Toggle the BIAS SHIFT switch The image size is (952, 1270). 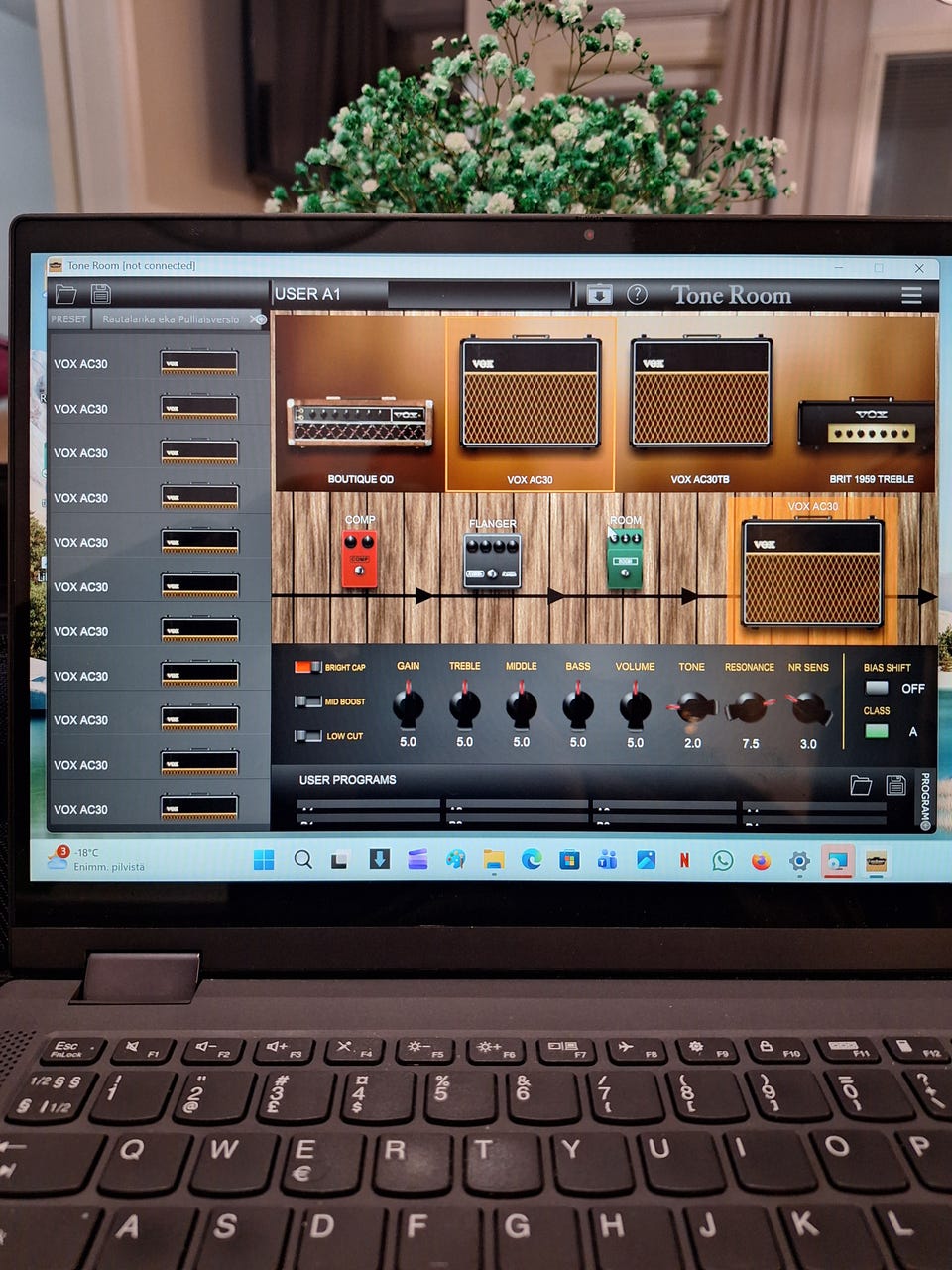pyautogui.click(x=877, y=688)
